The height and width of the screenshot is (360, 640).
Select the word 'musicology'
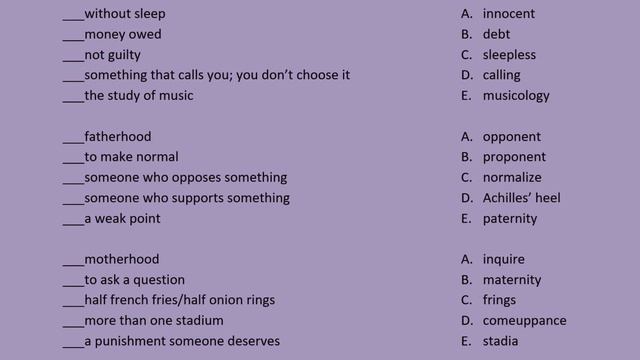click(516, 96)
